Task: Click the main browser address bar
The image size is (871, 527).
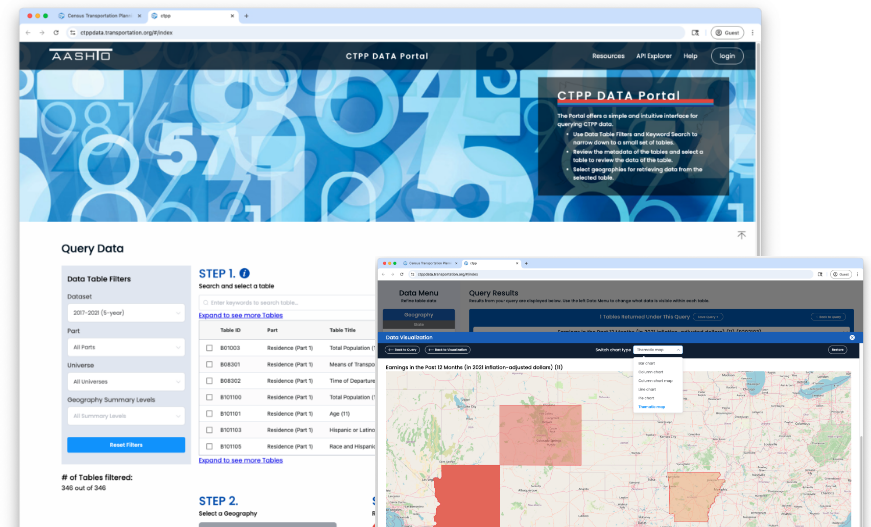Action: 378,33
